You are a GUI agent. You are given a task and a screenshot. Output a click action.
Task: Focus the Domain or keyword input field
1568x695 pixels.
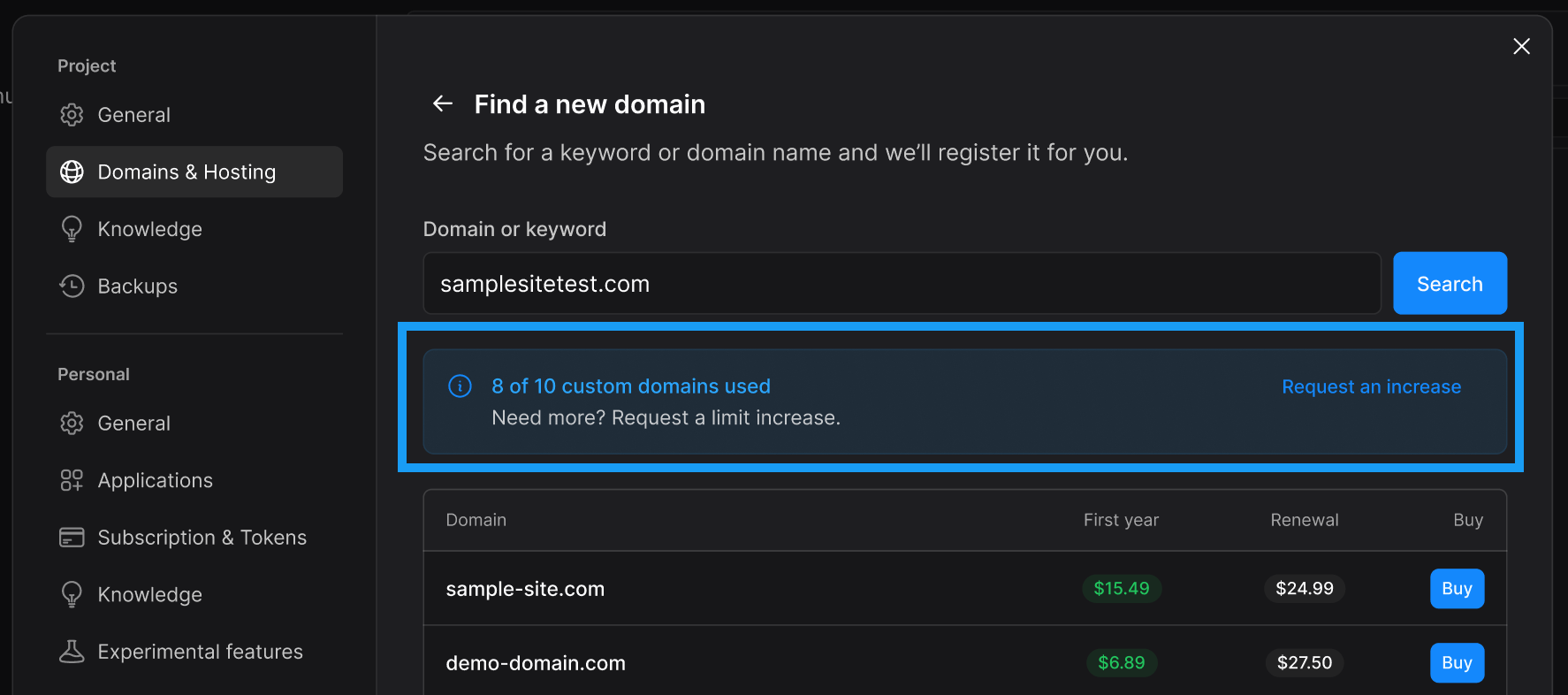pyautogui.click(x=902, y=284)
